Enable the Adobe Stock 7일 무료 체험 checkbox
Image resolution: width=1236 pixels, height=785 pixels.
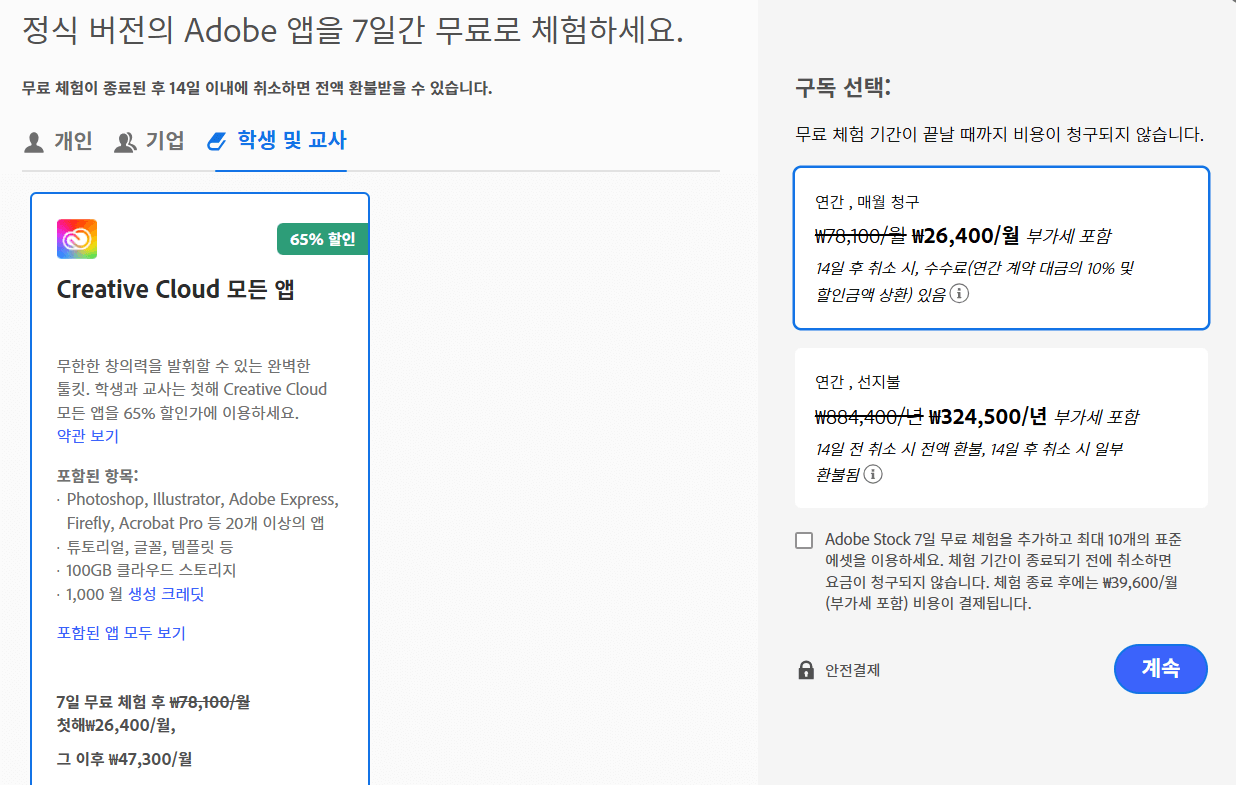[804, 539]
